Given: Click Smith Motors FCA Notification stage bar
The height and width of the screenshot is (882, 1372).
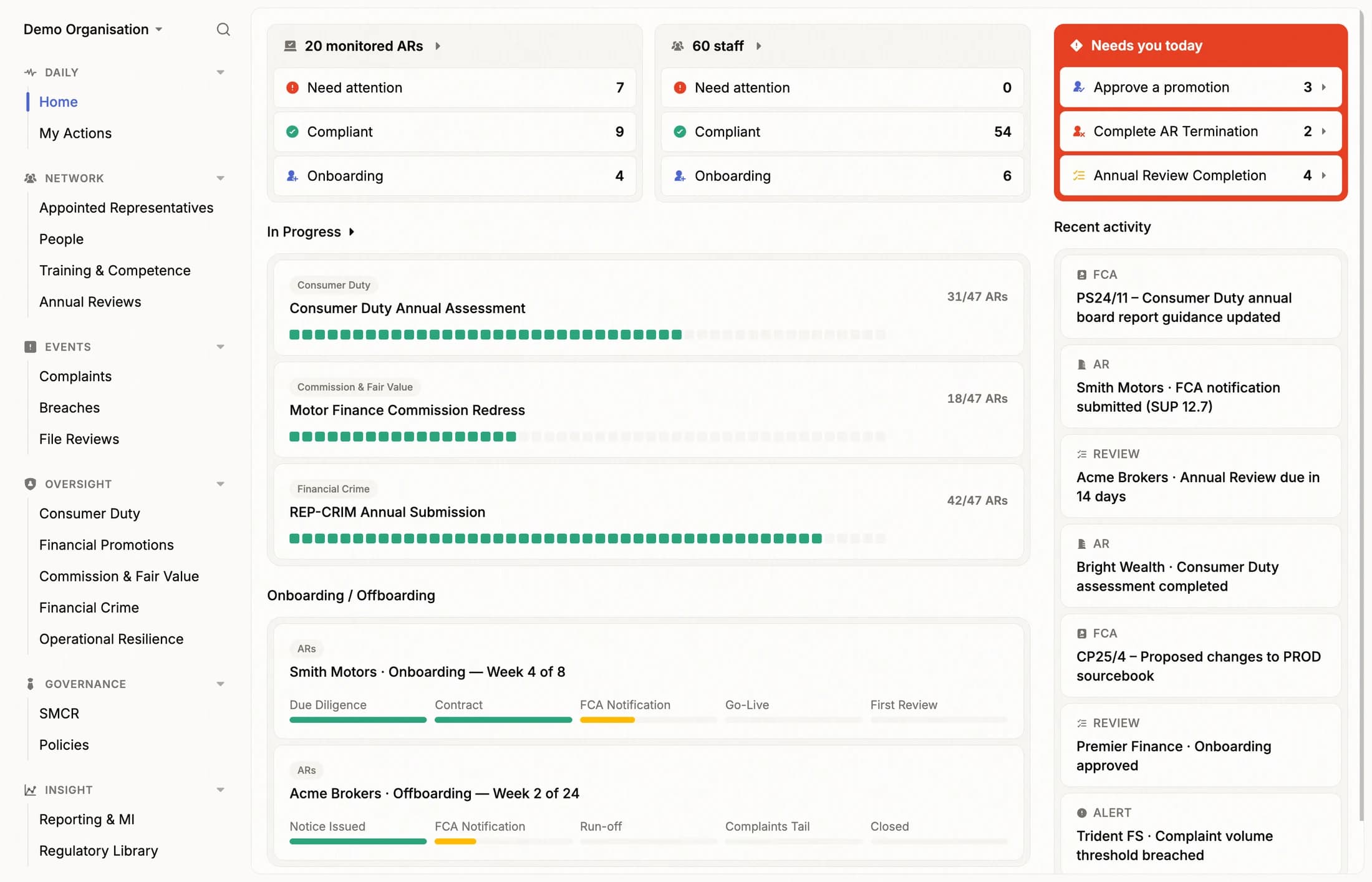Looking at the screenshot, I should tap(648, 720).
